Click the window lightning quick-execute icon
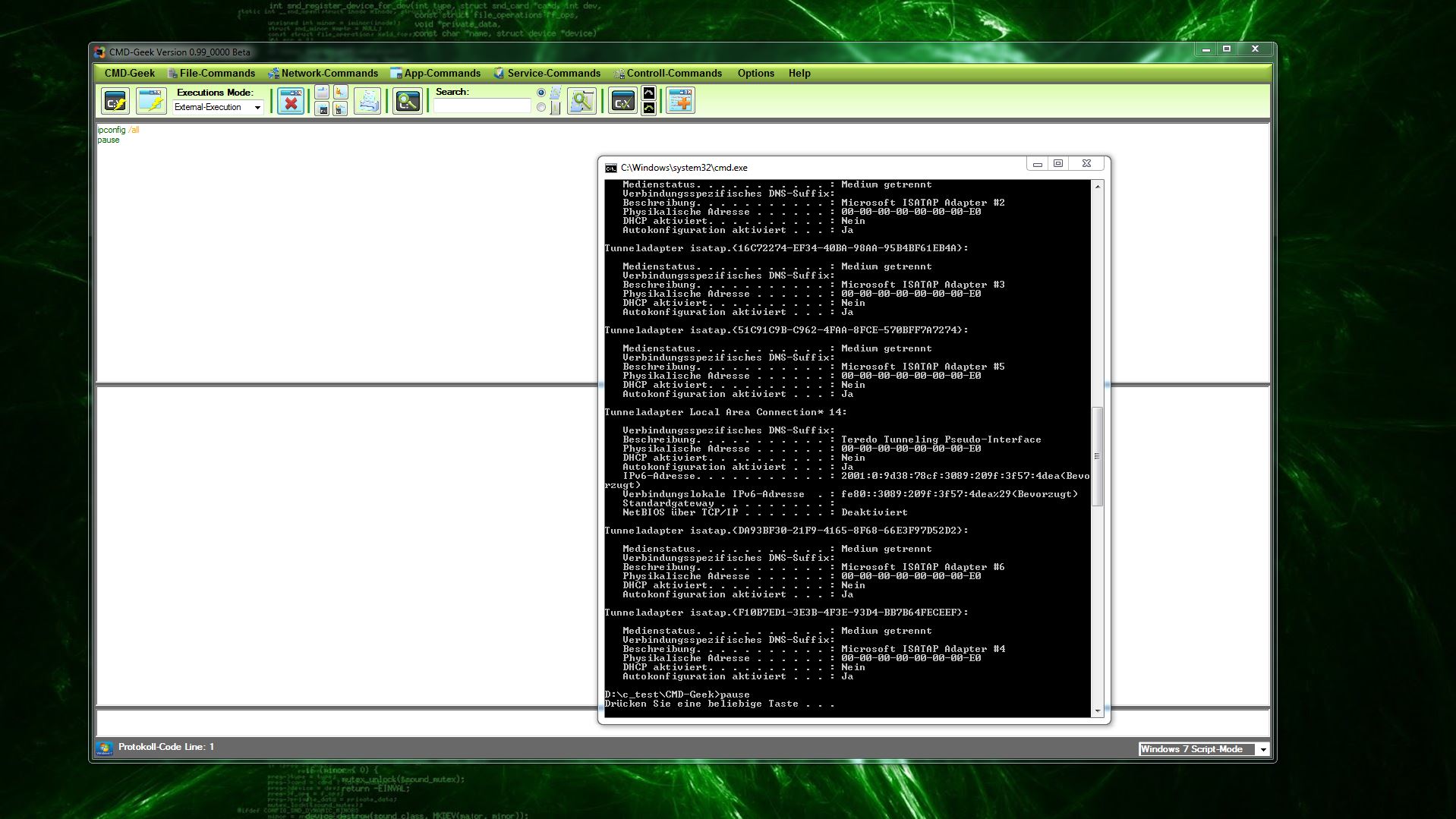Viewport: 1456px width, 819px height. click(x=151, y=101)
